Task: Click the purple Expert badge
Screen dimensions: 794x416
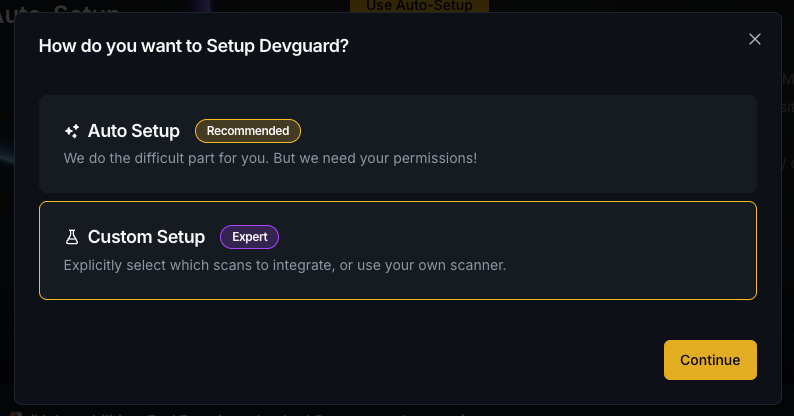Action: (x=249, y=237)
